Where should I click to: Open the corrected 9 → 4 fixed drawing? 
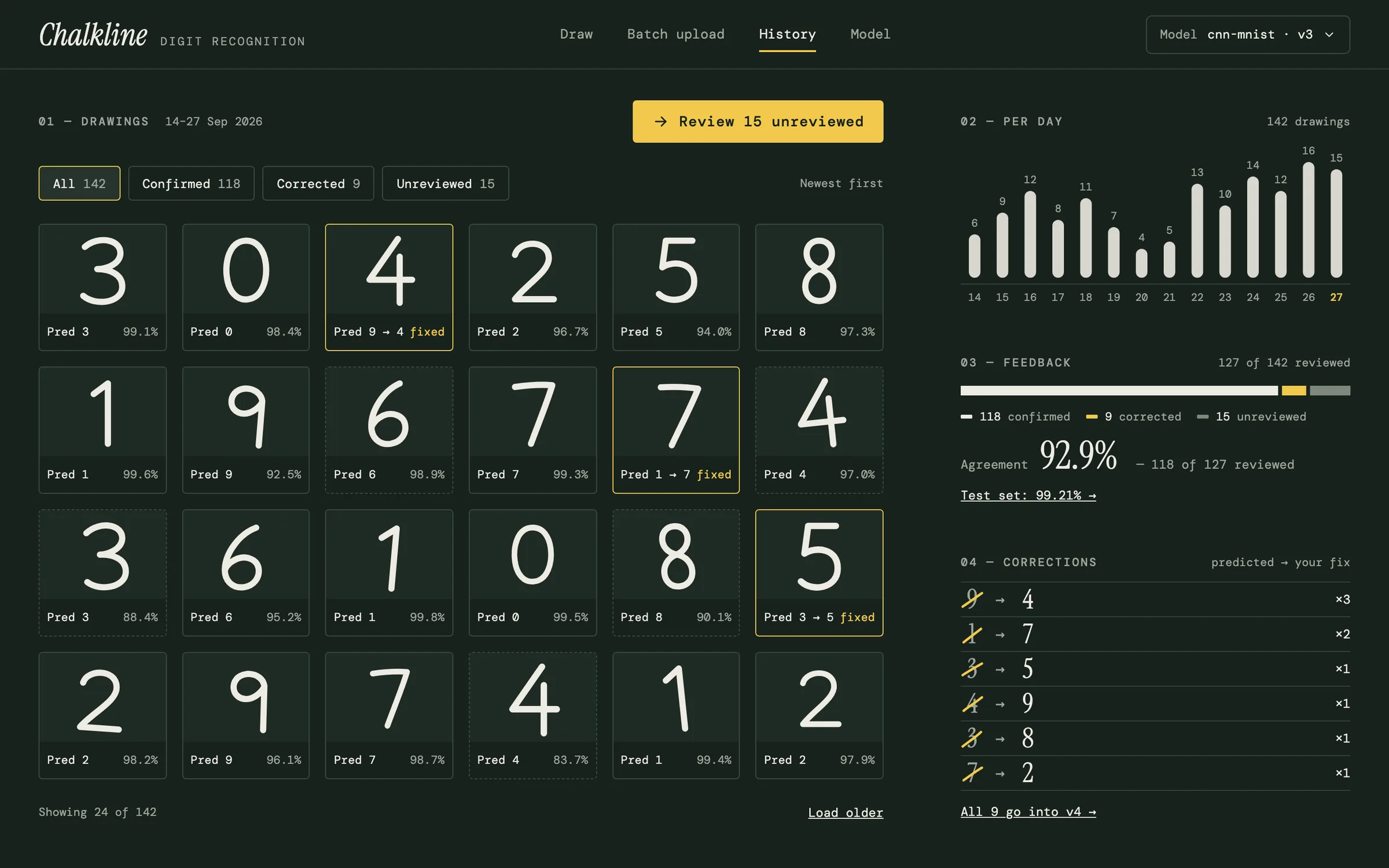[389, 287]
